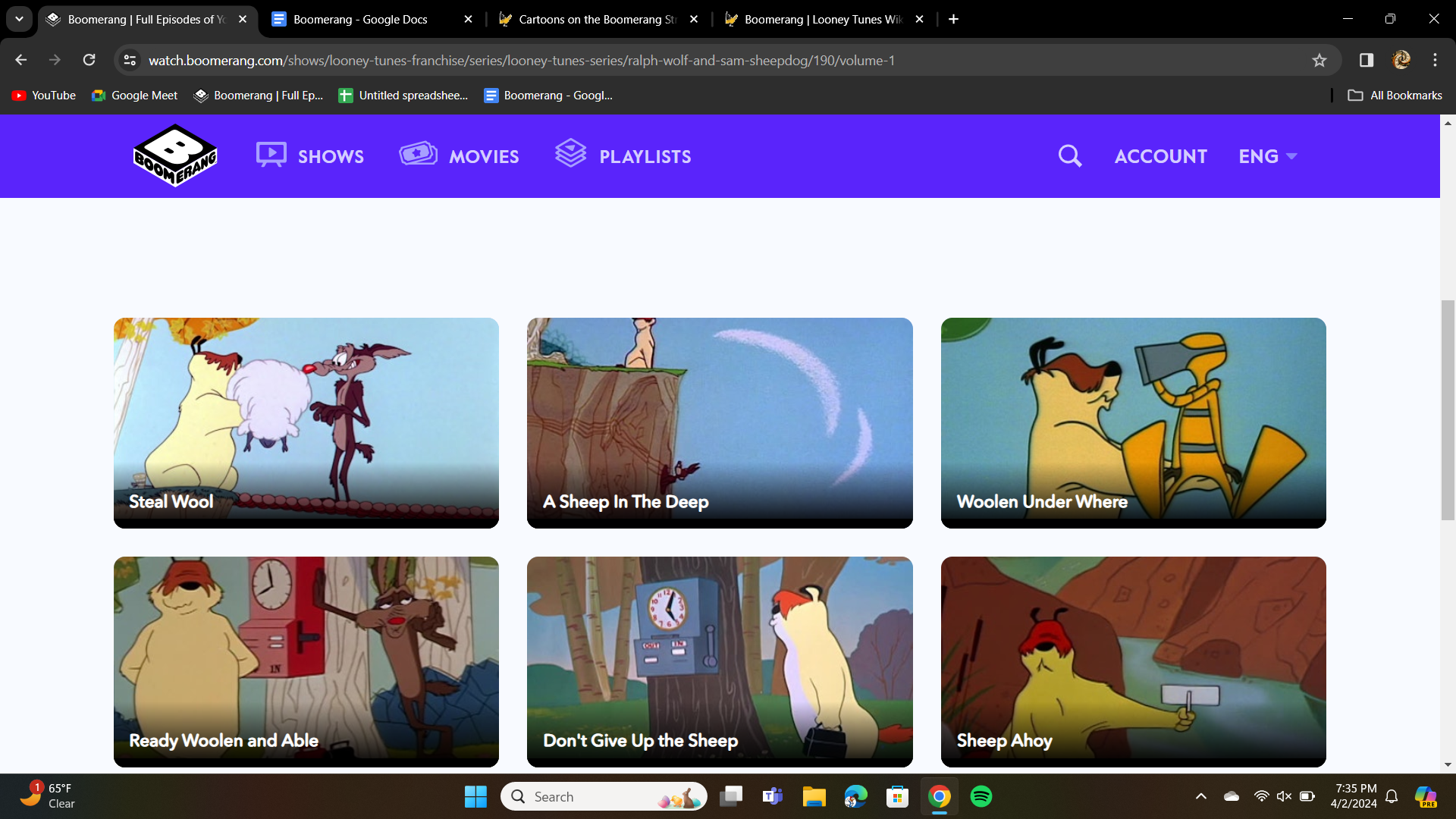The width and height of the screenshot is (1456, 819).
Task: Close the Boomerang - Google Docs tab
Action: 468,20
